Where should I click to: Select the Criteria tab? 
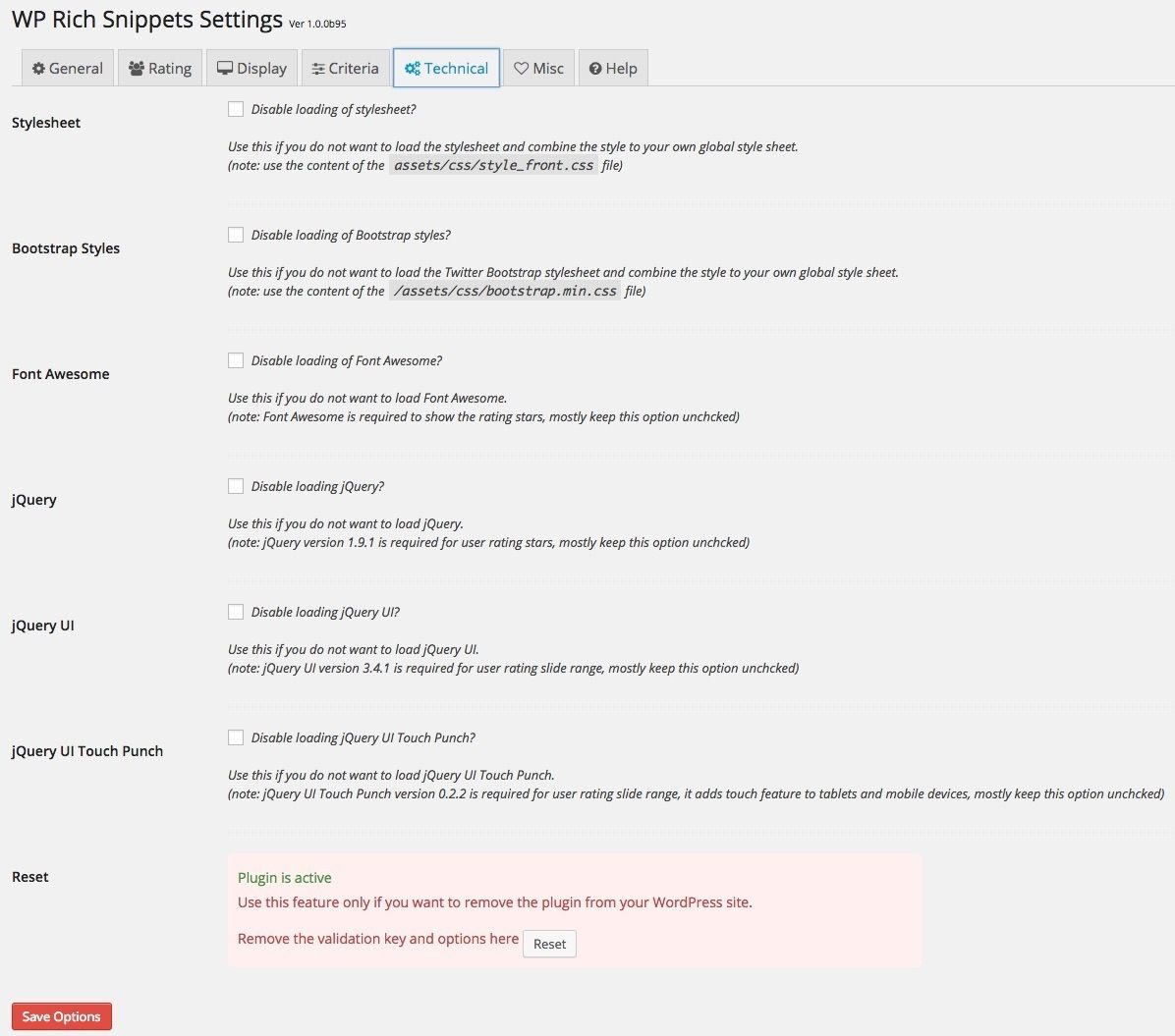click(x=346, y=68)
